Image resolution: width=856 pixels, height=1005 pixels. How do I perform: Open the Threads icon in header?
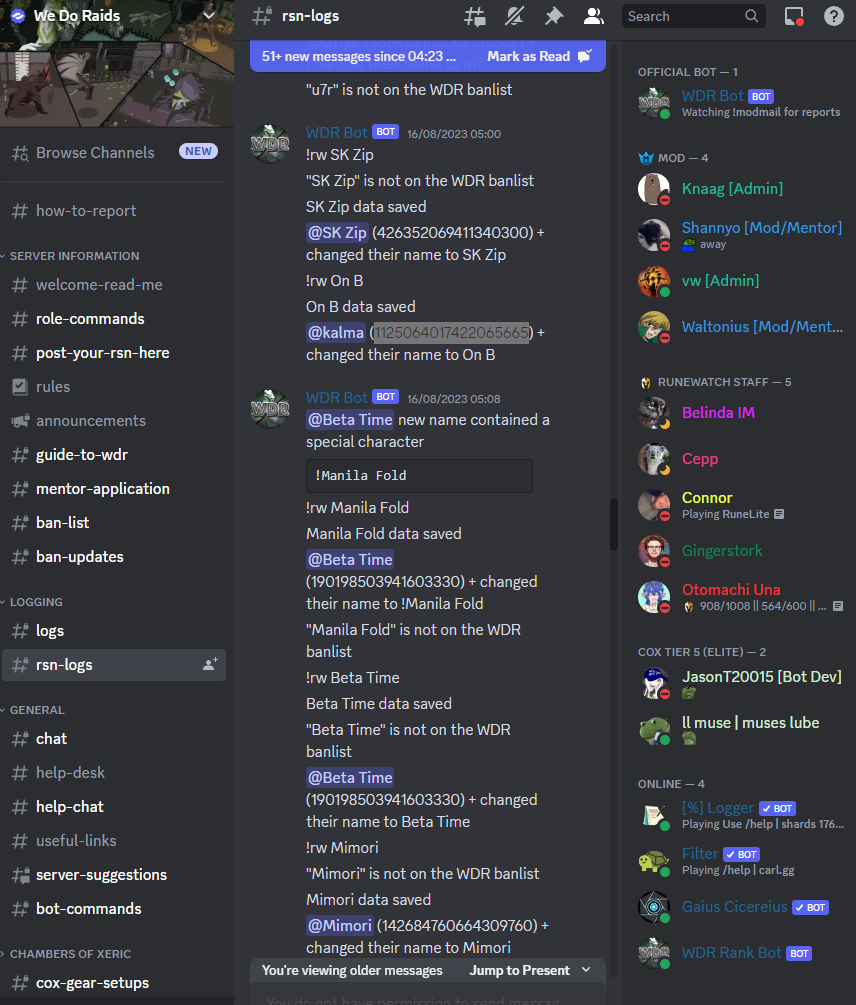(x=474, y=16)
